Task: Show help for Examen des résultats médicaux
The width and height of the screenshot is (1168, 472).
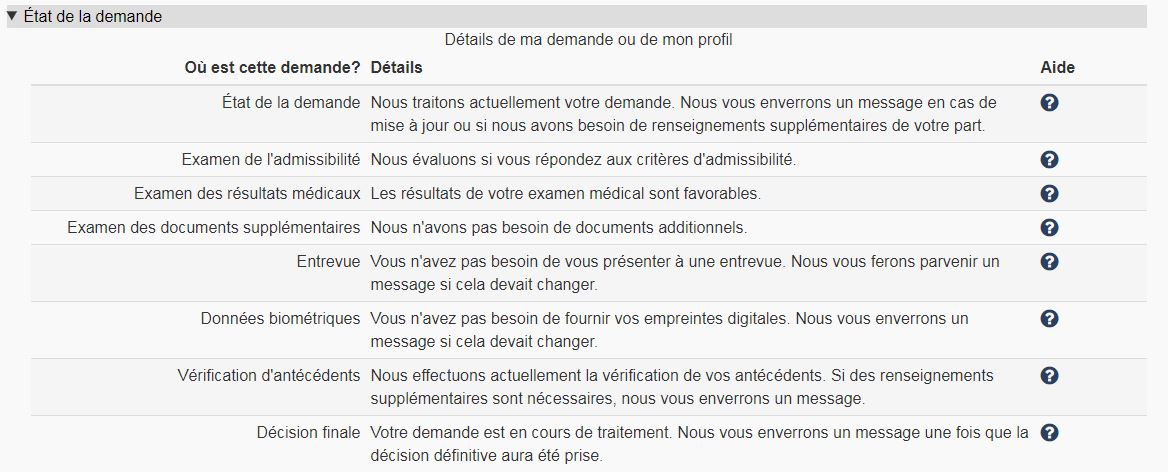Action: pyautogui.click(x=1049, y=193)
